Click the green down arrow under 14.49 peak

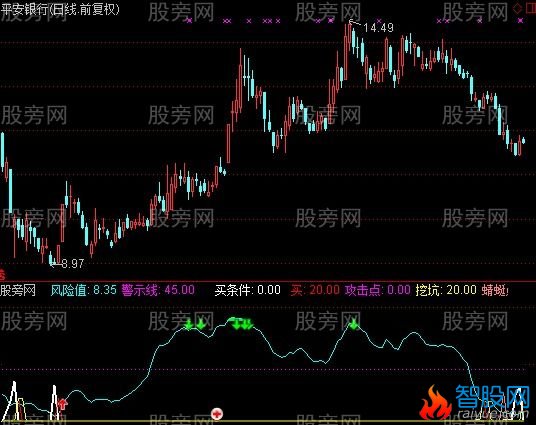[354, 324]
